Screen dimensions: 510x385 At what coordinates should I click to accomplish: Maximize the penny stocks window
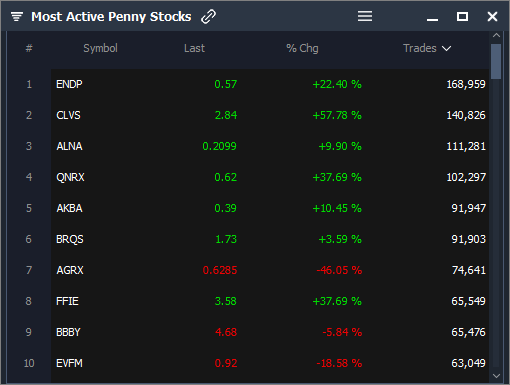coord(462,16)
